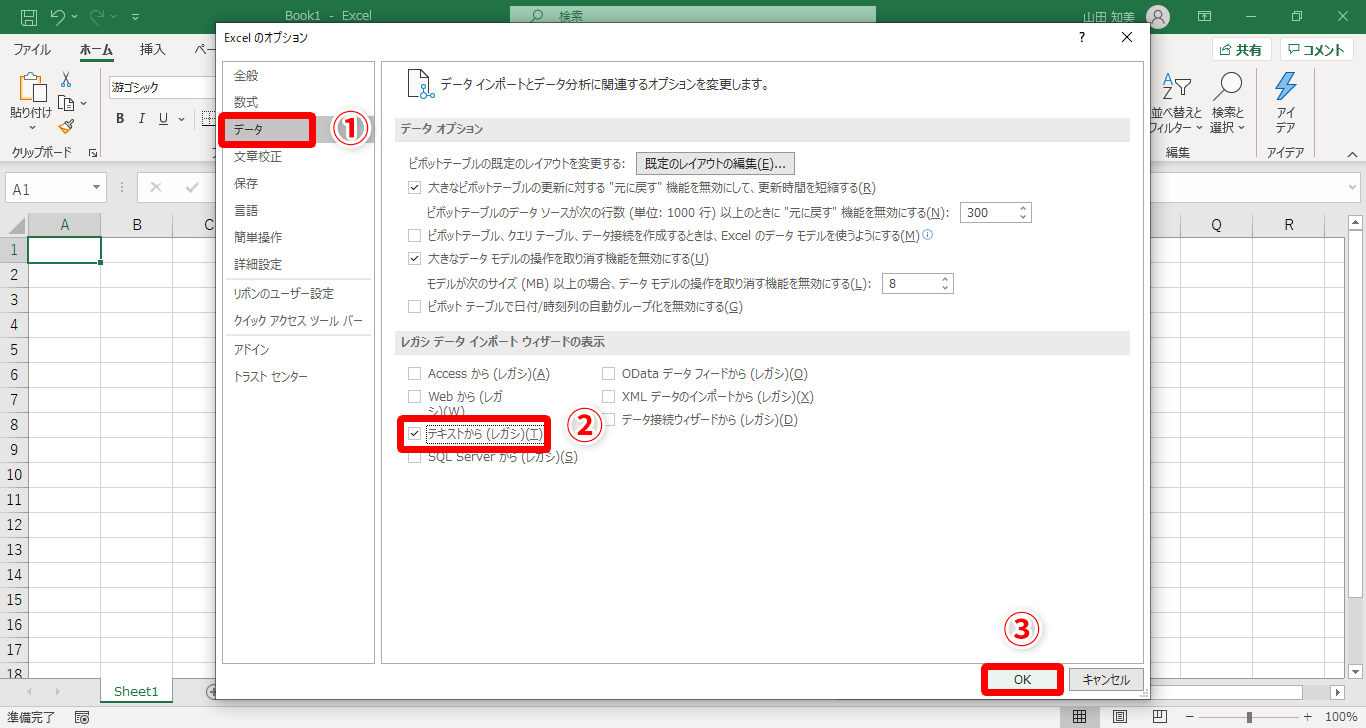Viewport: 1366px width, 728px height.
Task: Toggle the 大きなピボットテーブルの更新 undo-disable checkbox
Action: point(415,187)
